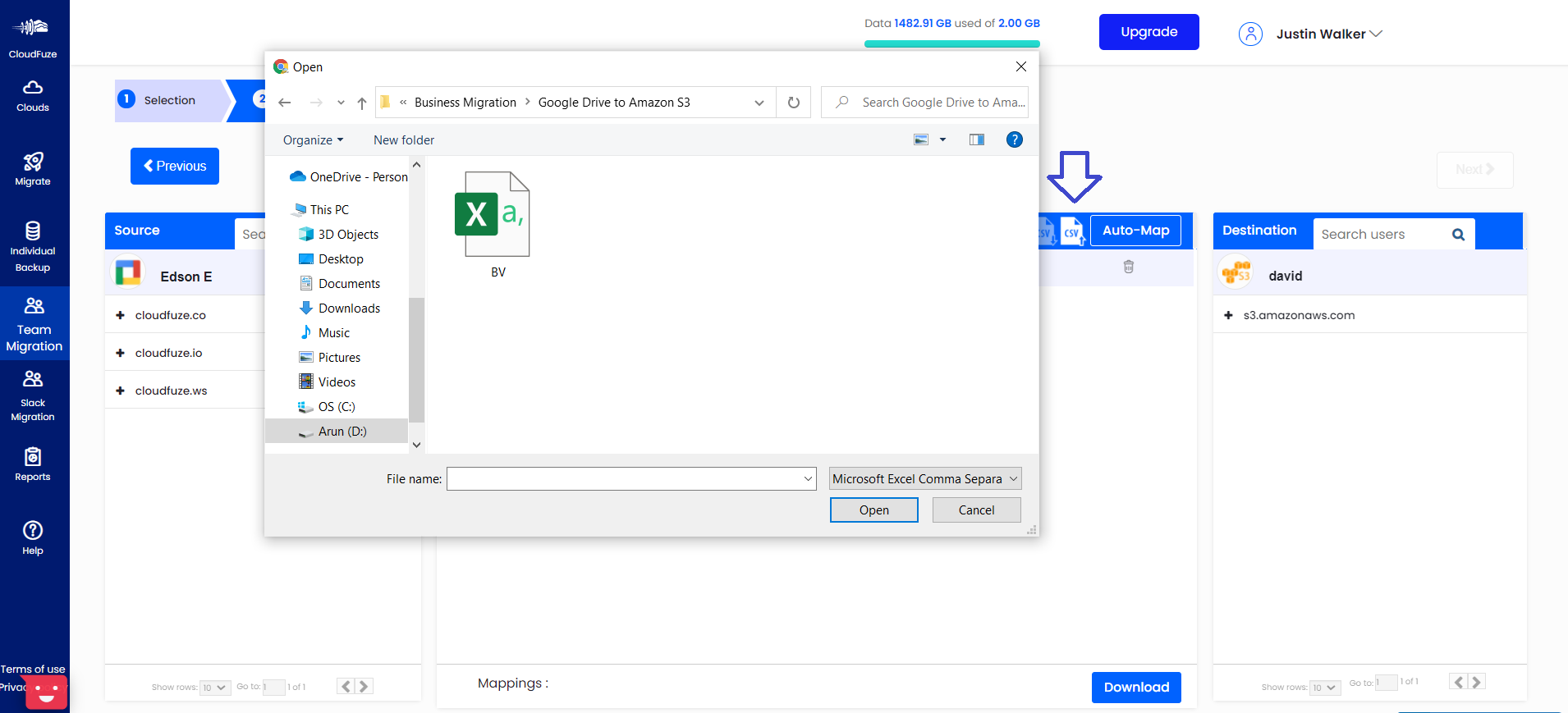Expand cloudfuze.io source domain
The height and width of the screenshot is (713, 1568).
(120, 353)
